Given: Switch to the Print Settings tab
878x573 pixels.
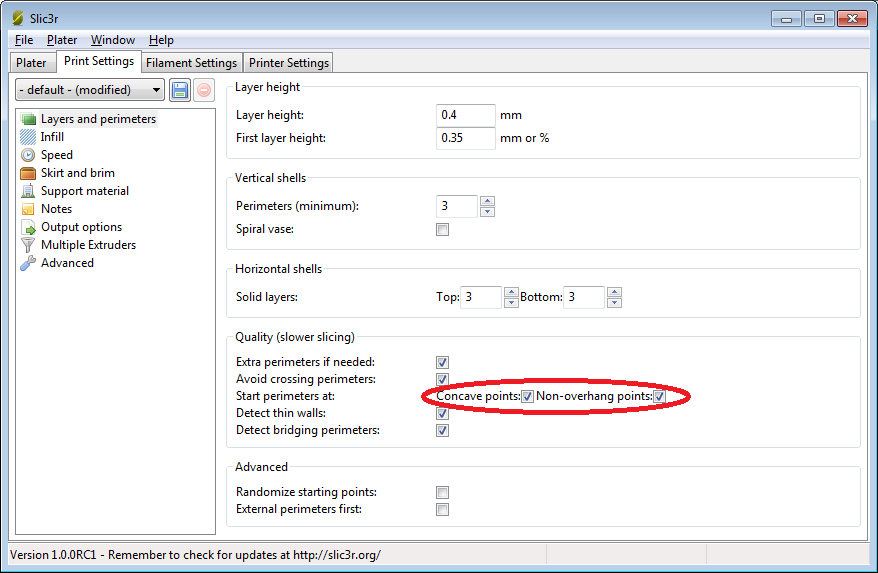Looking at the screenshot, I should [x=99, y=61].
